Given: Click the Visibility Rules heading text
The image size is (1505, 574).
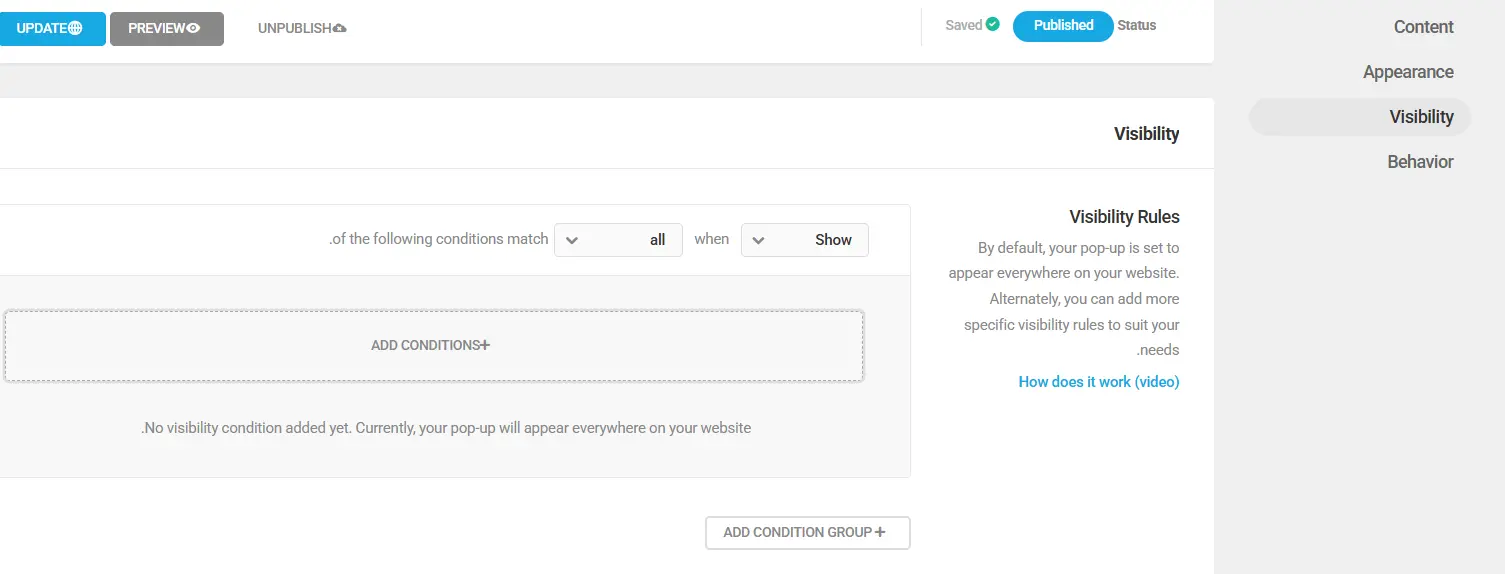Looking at the screenshot, I should click(x=1124, y=217).
